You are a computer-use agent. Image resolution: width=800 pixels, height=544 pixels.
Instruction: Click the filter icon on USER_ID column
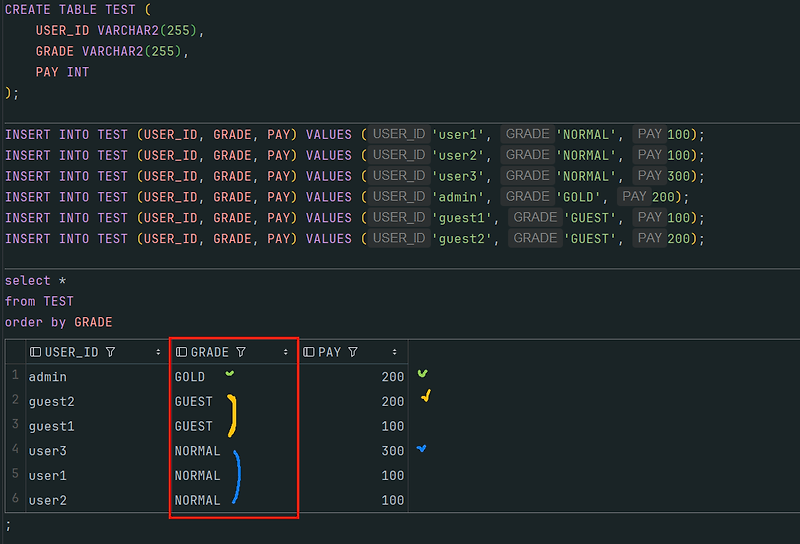110,352
